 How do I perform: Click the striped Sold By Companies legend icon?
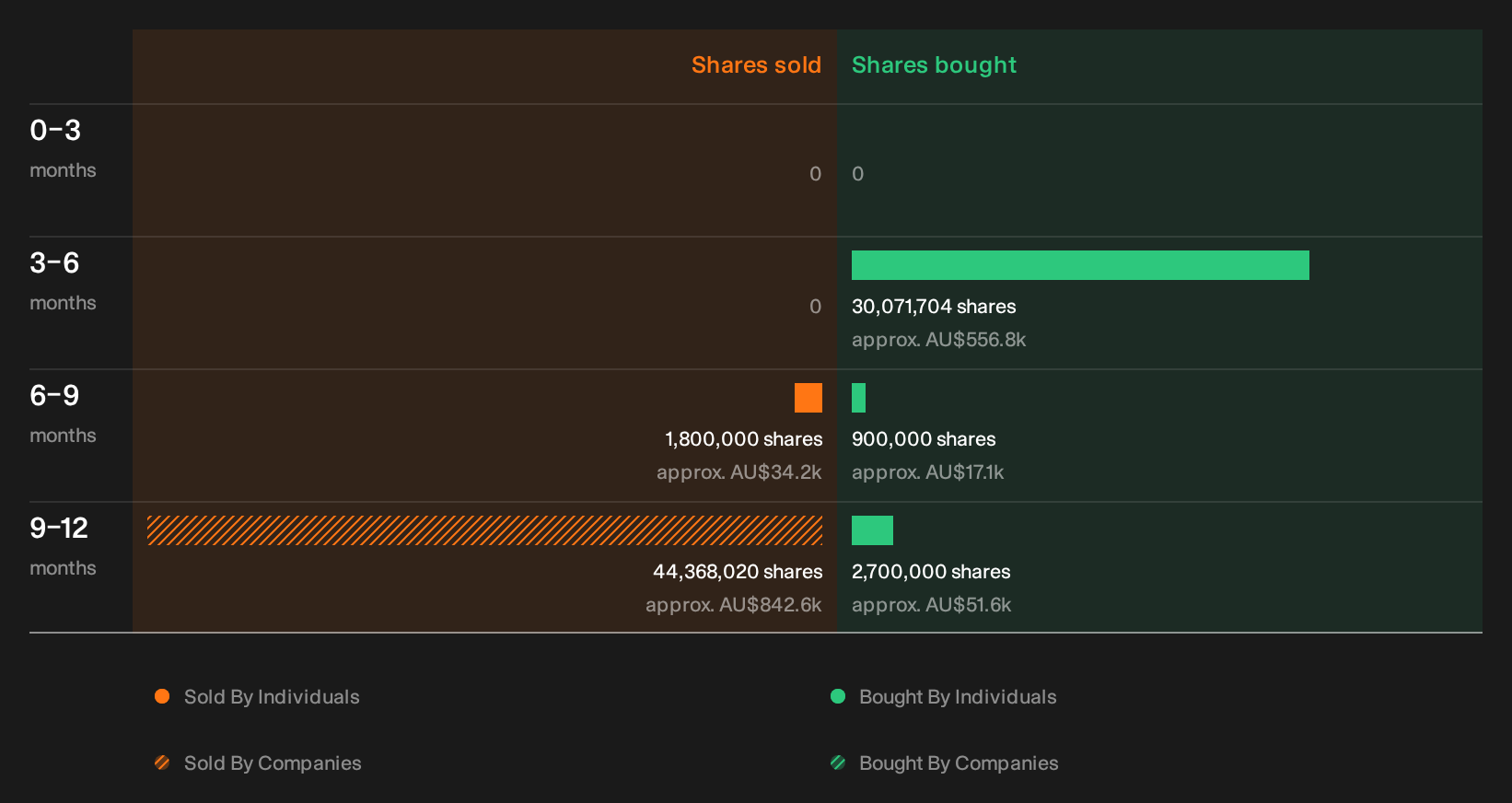click(x=162, y=762)
